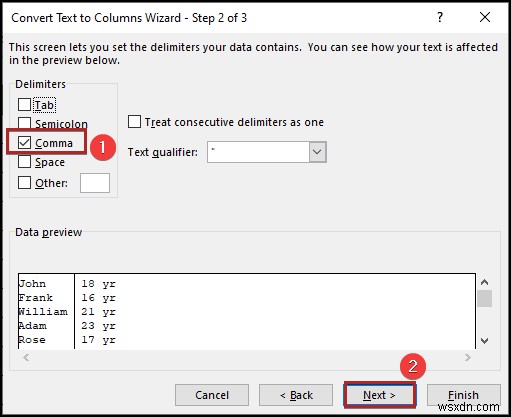Go back with the Back button
Viewport: 511px width, 417px height.
(x=296, y=395)
